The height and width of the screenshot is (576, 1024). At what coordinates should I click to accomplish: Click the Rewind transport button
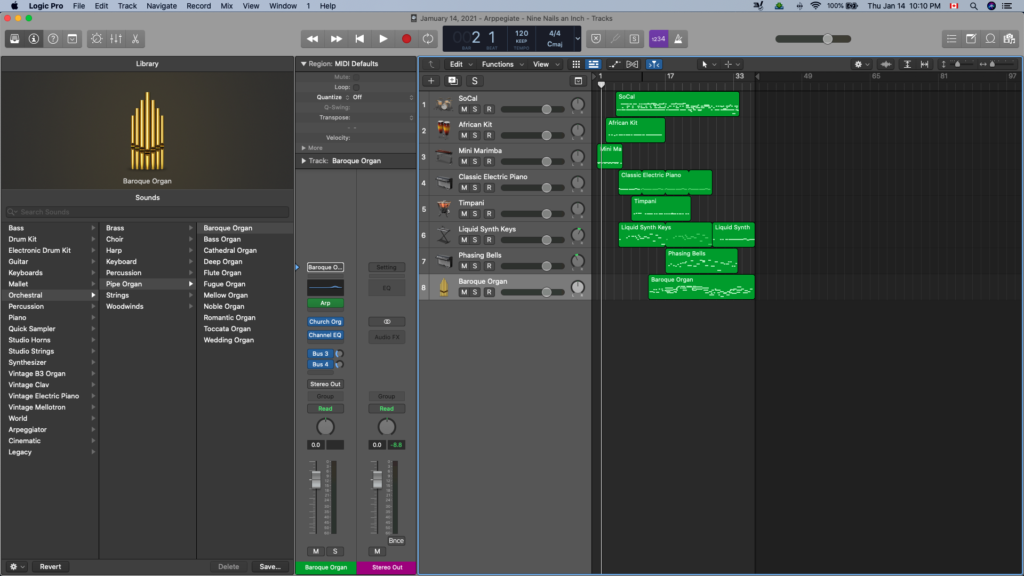click(312, 39)
